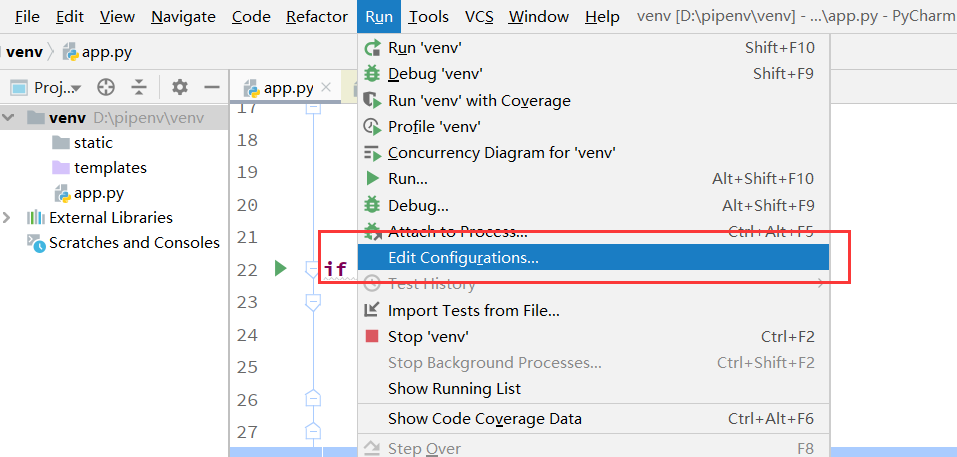Open Project panel settings gear
957x457 pixels.
coord(180,87)
